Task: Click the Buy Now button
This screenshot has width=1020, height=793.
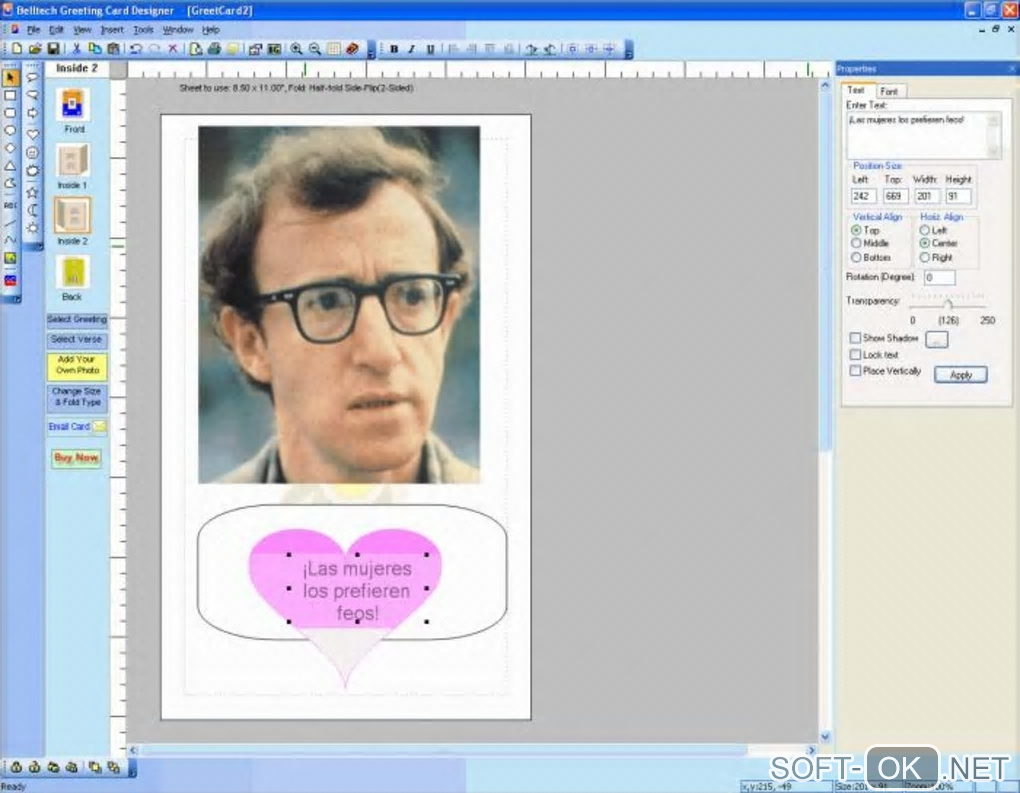Action: click(x=76, y=458)
